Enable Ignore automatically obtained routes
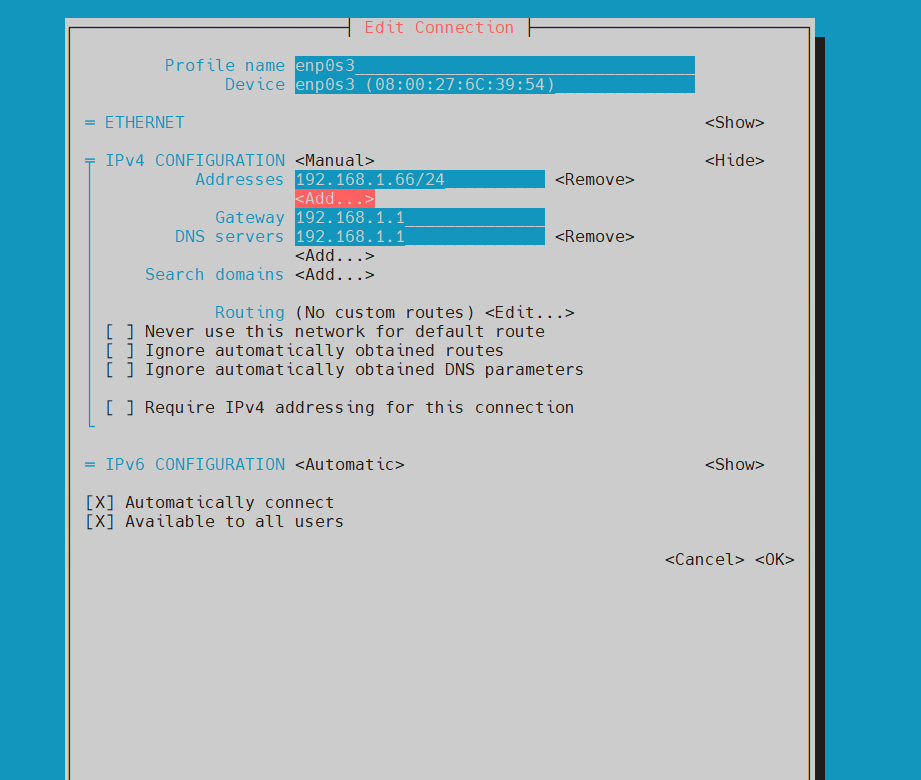 [120, 351]
